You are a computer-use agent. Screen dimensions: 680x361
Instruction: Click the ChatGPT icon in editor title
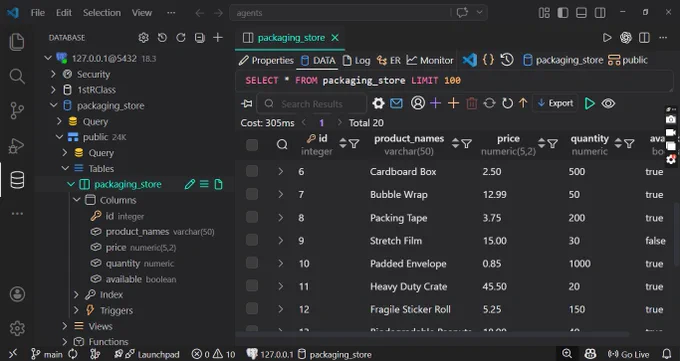(x=626, y=38)
